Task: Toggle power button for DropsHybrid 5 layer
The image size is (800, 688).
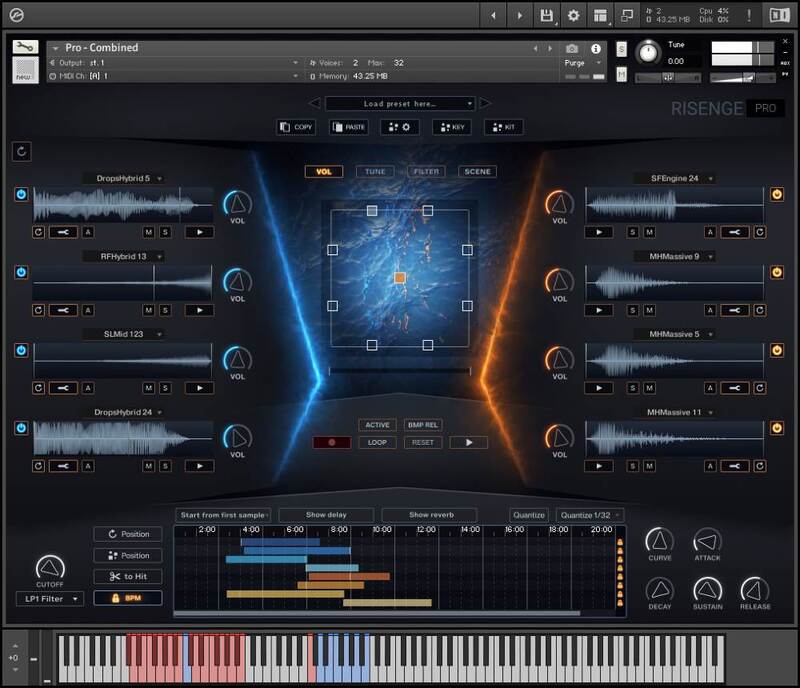Action: [x=21, y=194]
